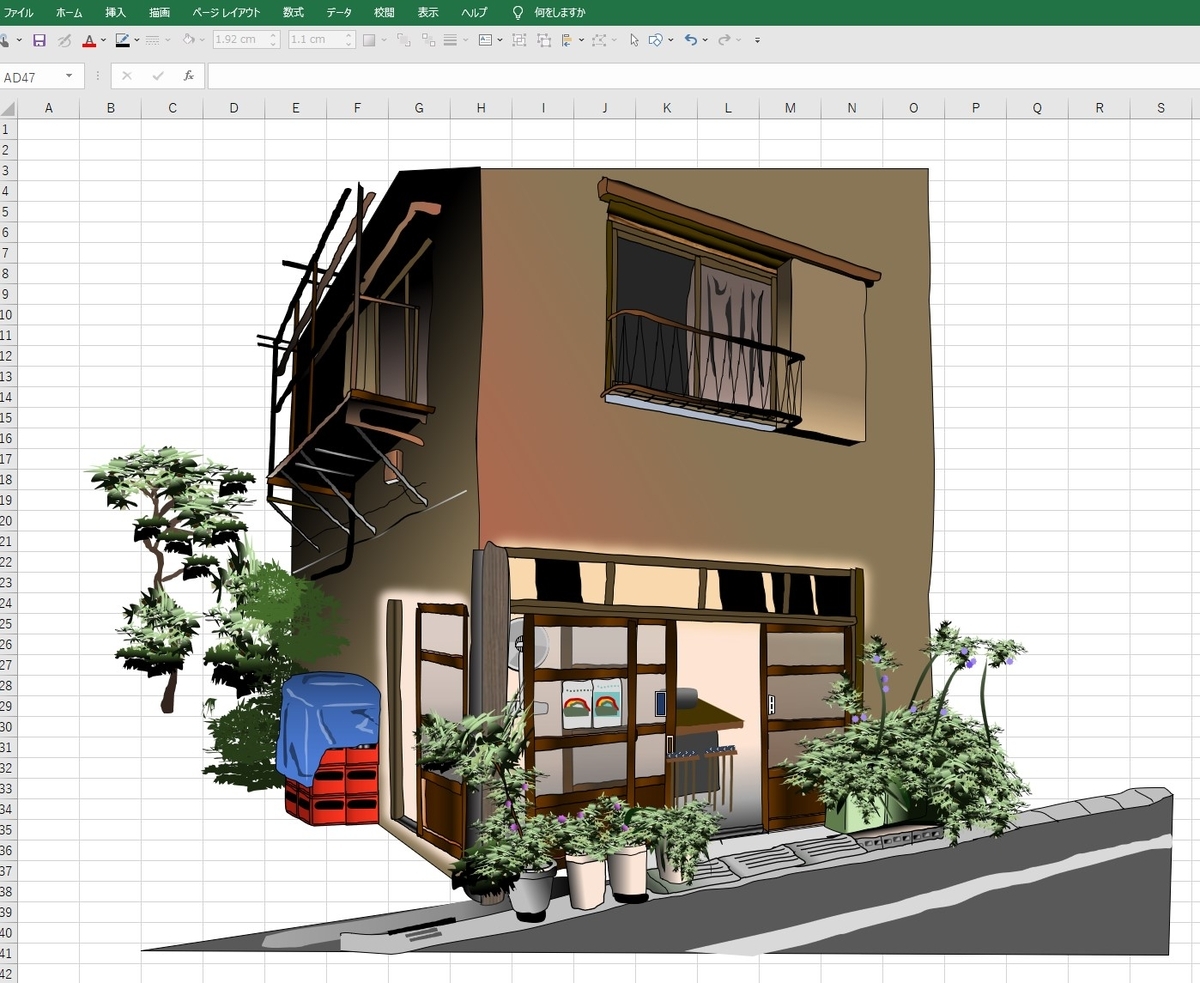Click the insert function fx icon

(188, 76)
